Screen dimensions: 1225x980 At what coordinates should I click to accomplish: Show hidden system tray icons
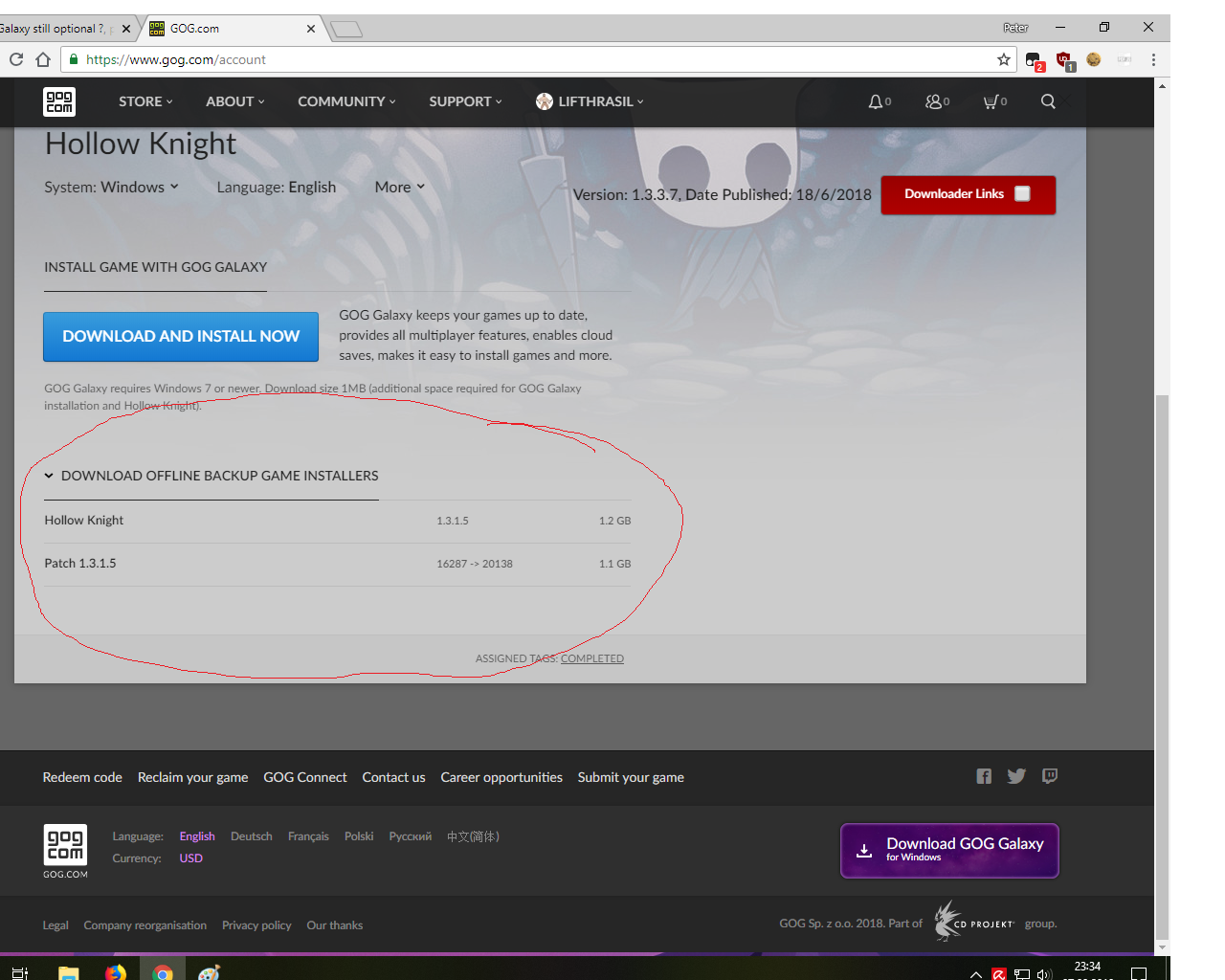pos(975,974)
